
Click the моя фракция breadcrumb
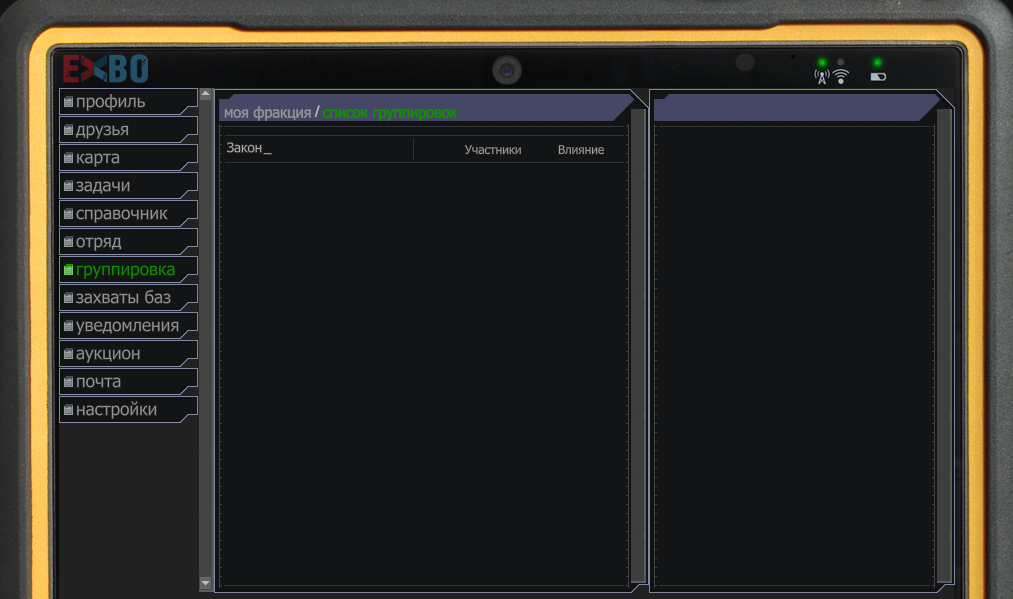point(267,112)
